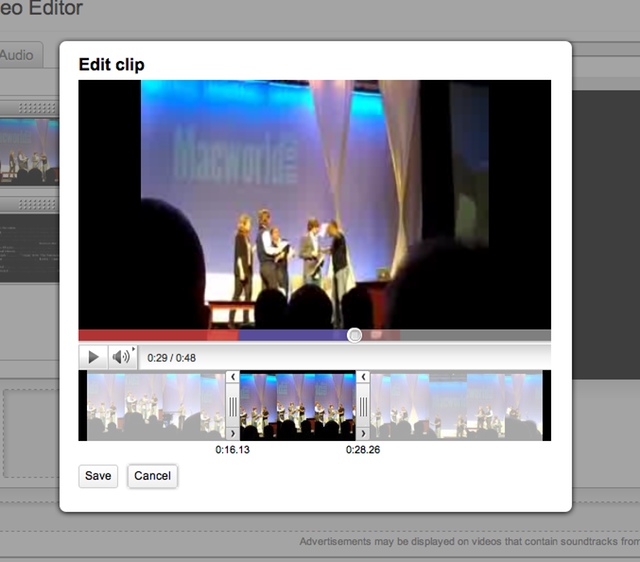Viewport: 640px width, 562px height.
Task: Nudge start trim handle left arrow
Action: tap(233, 376)
